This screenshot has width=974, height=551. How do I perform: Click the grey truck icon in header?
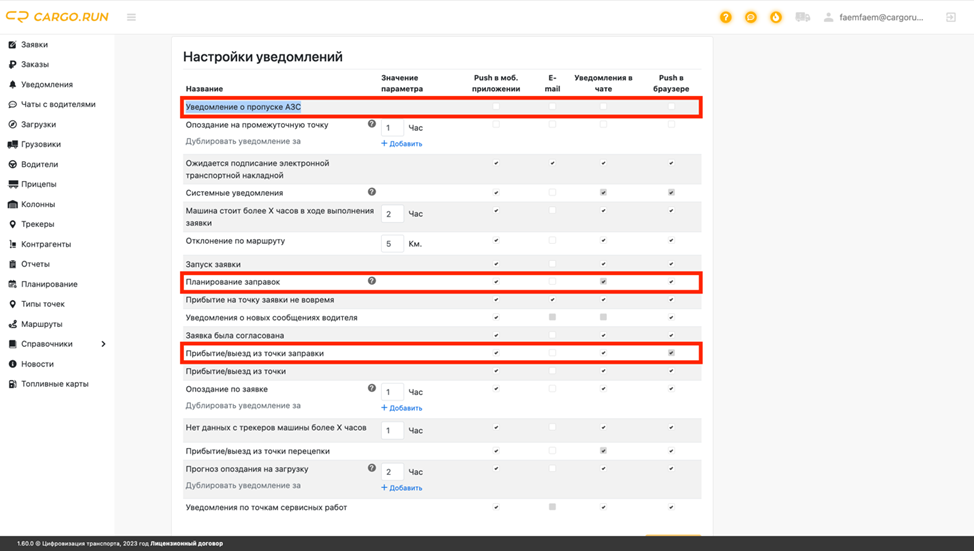[x=802, y=17]
